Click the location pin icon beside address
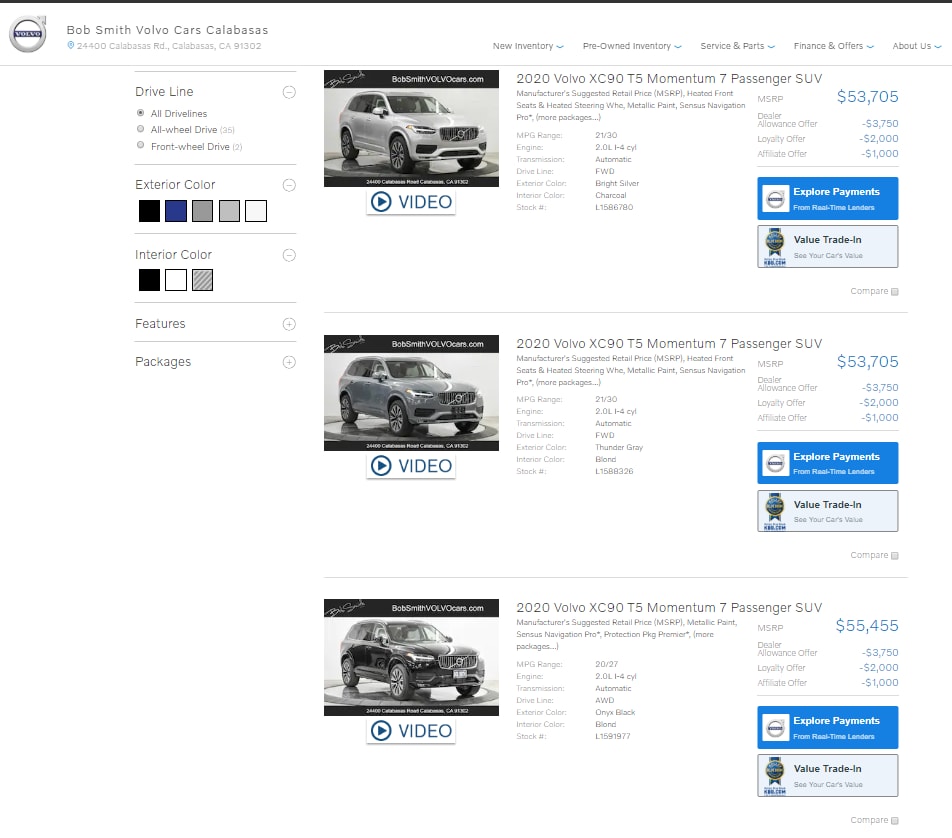Screen dimensions: 952x838 click(70, 46)
